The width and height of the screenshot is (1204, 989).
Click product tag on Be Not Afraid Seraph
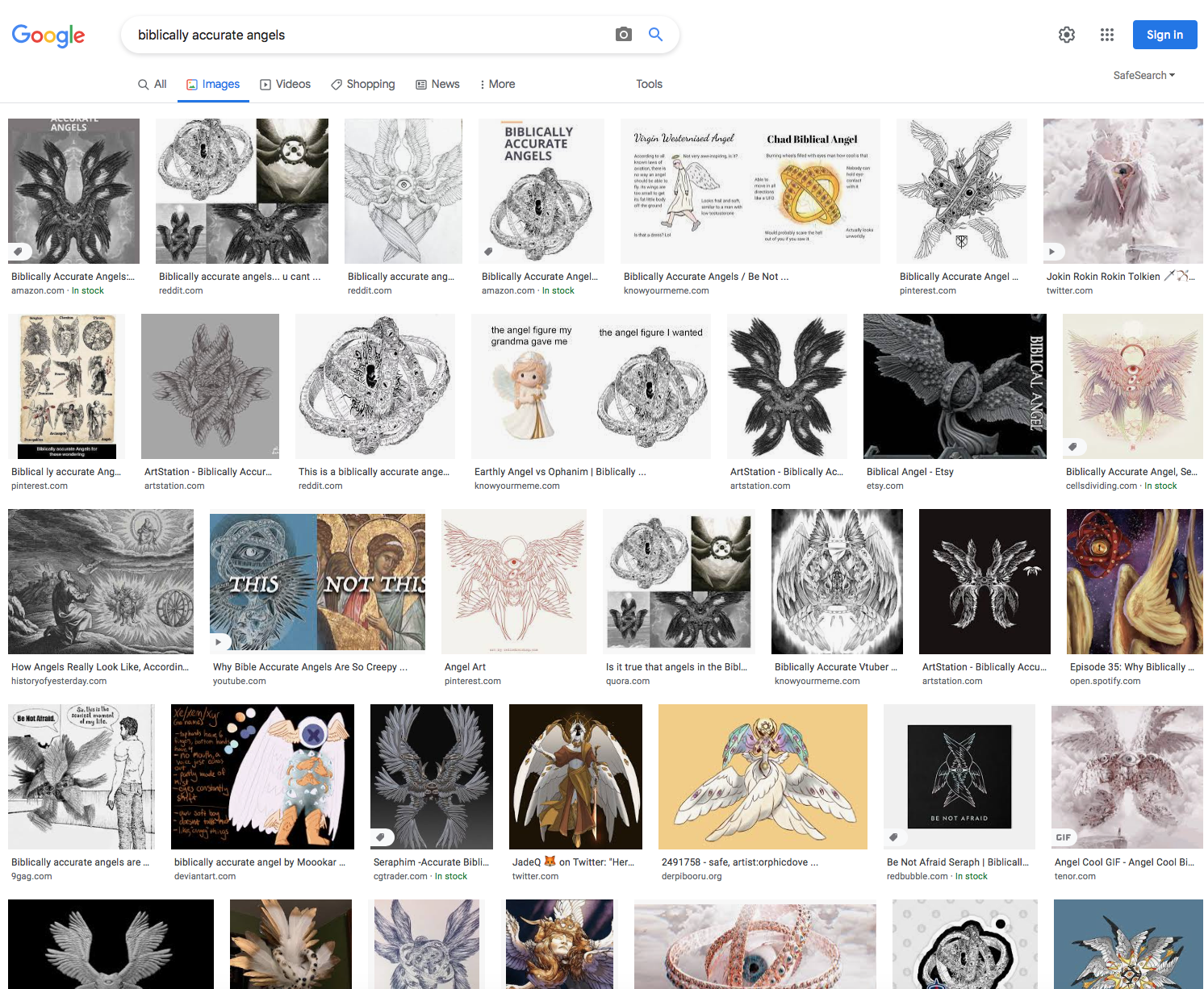(894, 837)
